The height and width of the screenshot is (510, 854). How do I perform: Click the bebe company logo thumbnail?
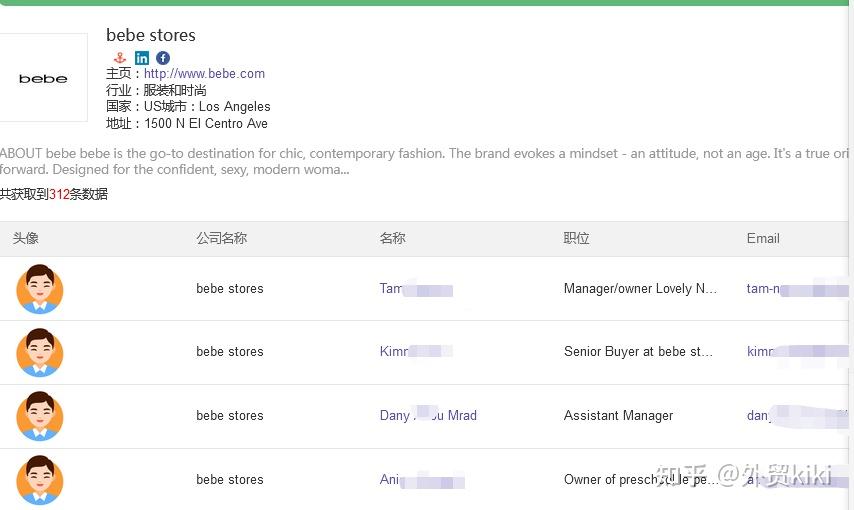43,78
